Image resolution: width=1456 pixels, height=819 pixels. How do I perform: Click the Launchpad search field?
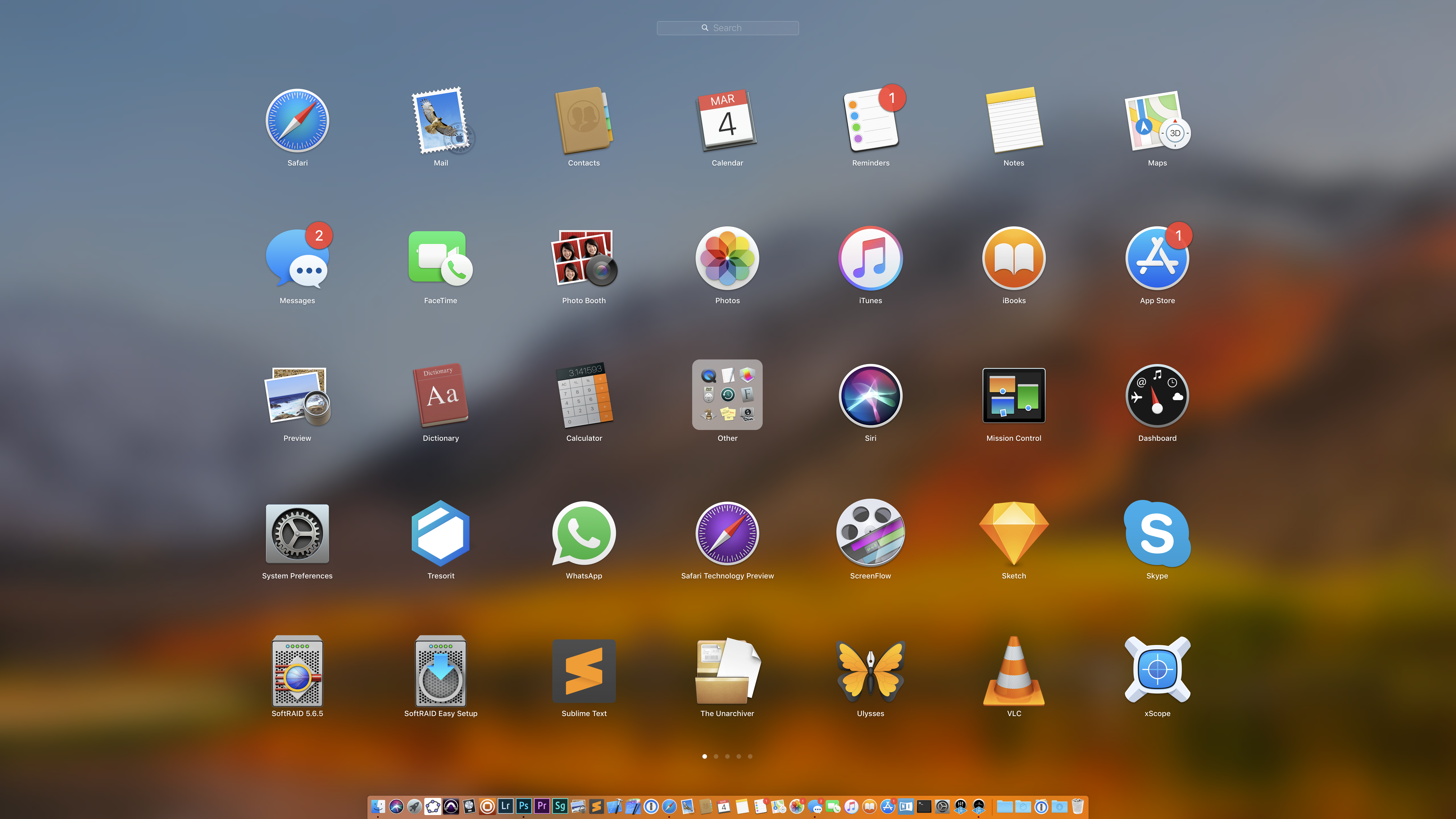pyautogui.click(x=728, y=27)
